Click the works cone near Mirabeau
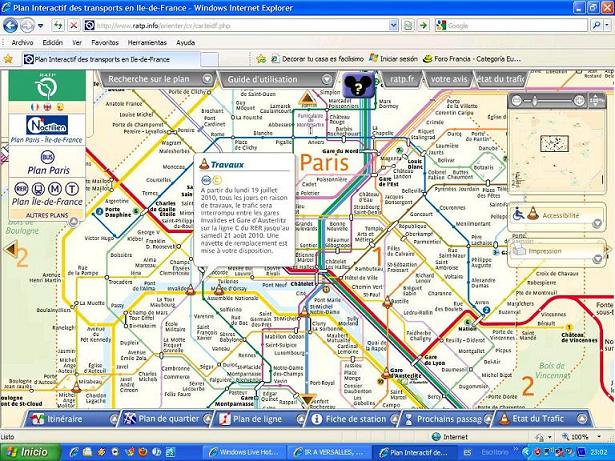The height and width of the screenshot is (461, 615). pyautogui.click(x=76, y=386)
